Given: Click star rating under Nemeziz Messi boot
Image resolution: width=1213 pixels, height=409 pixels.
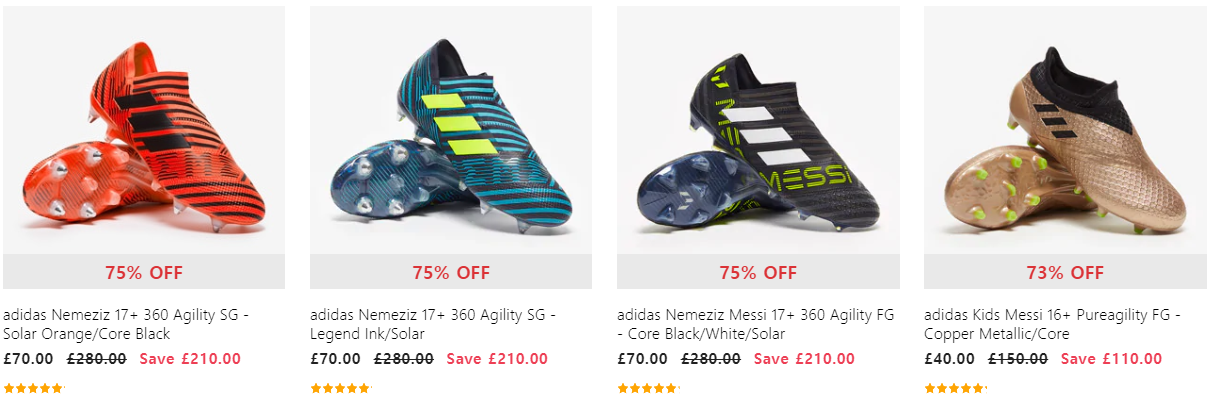Looking at the screenshot, I should 648,388.
